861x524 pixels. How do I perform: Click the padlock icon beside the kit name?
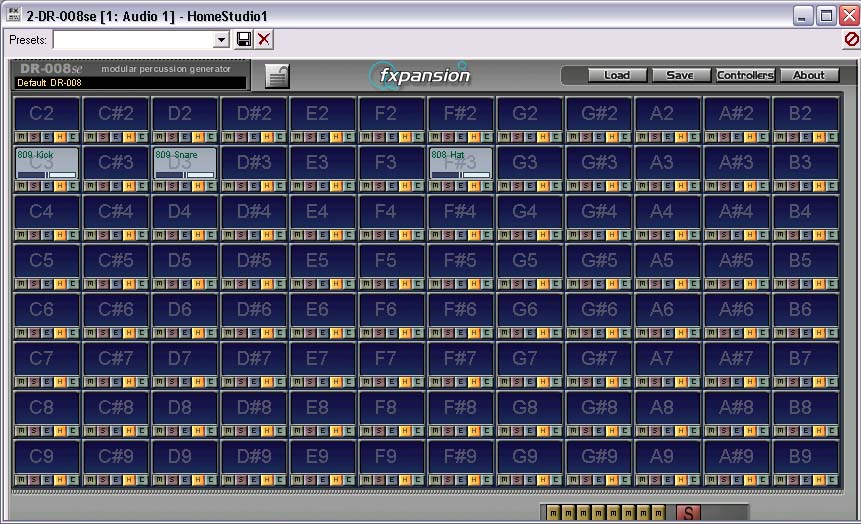277,76
